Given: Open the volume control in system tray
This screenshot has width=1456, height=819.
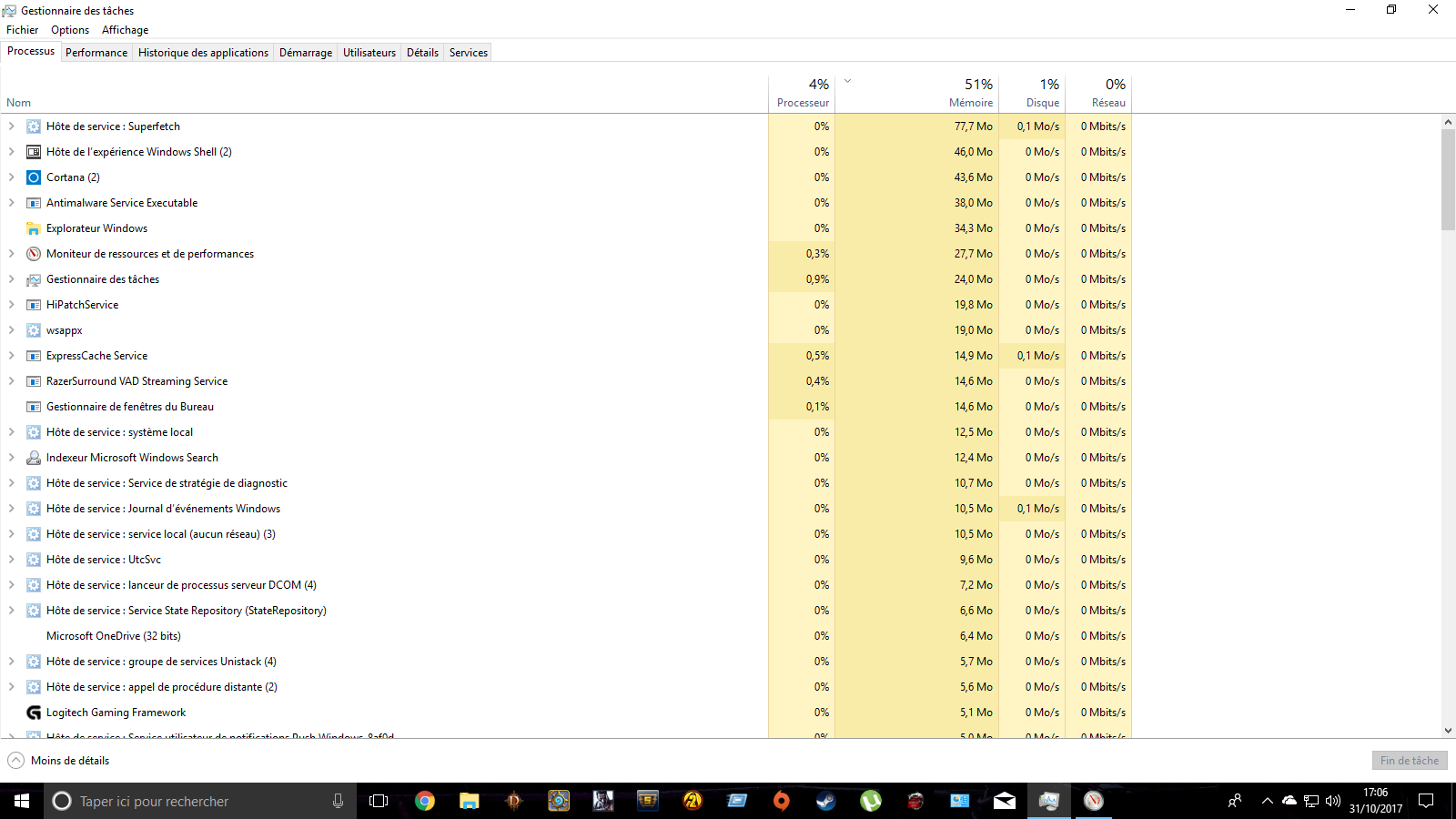Looking at the screenshot, I should 1333,801.
